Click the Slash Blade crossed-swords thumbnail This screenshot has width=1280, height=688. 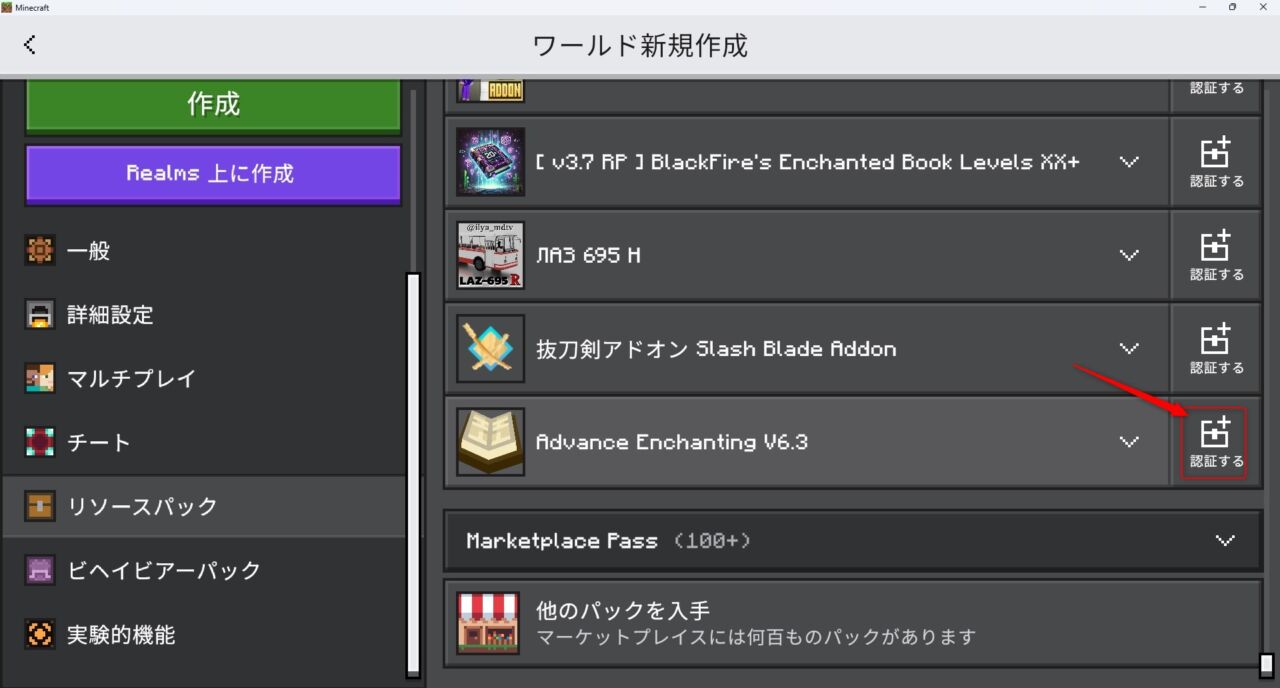490,349
